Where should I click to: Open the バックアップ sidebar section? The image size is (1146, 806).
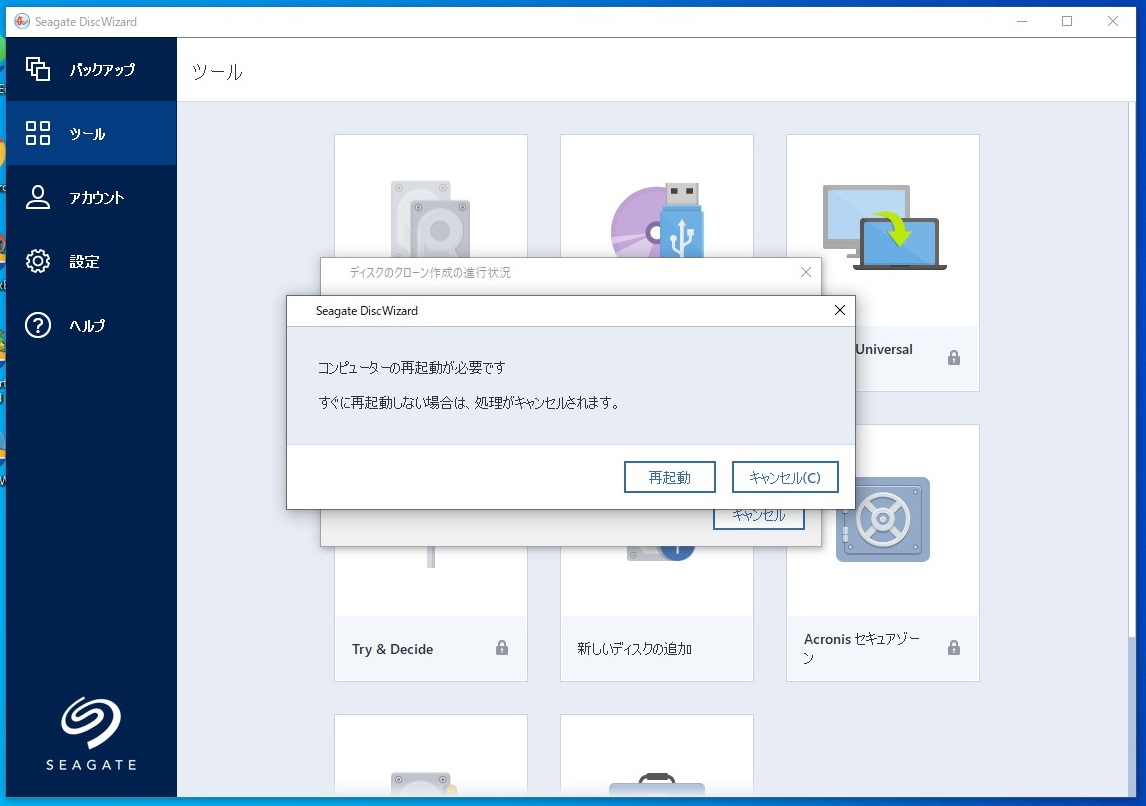(x=91, y=69)
